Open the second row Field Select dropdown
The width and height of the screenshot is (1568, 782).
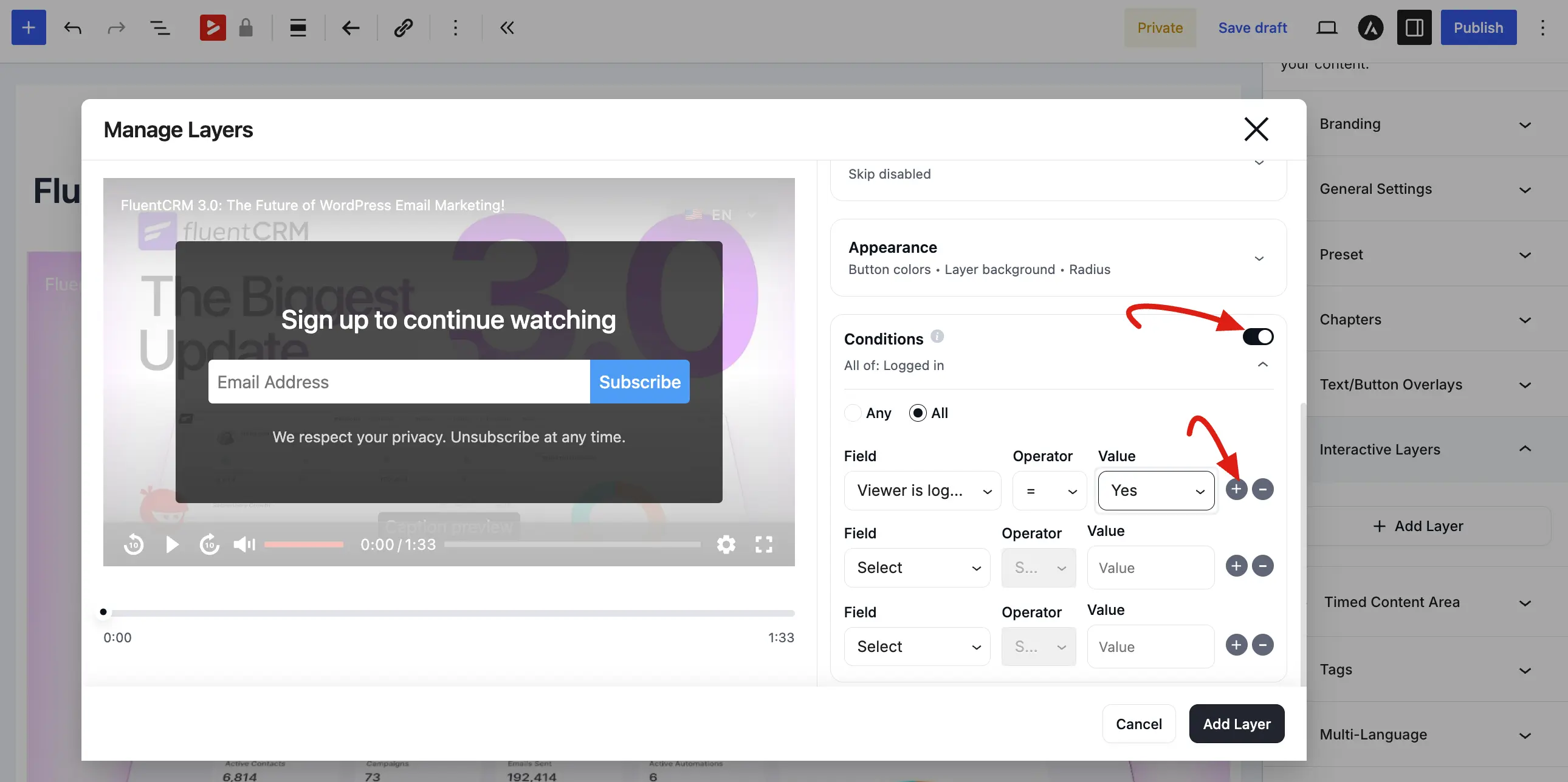click(917, 568)
